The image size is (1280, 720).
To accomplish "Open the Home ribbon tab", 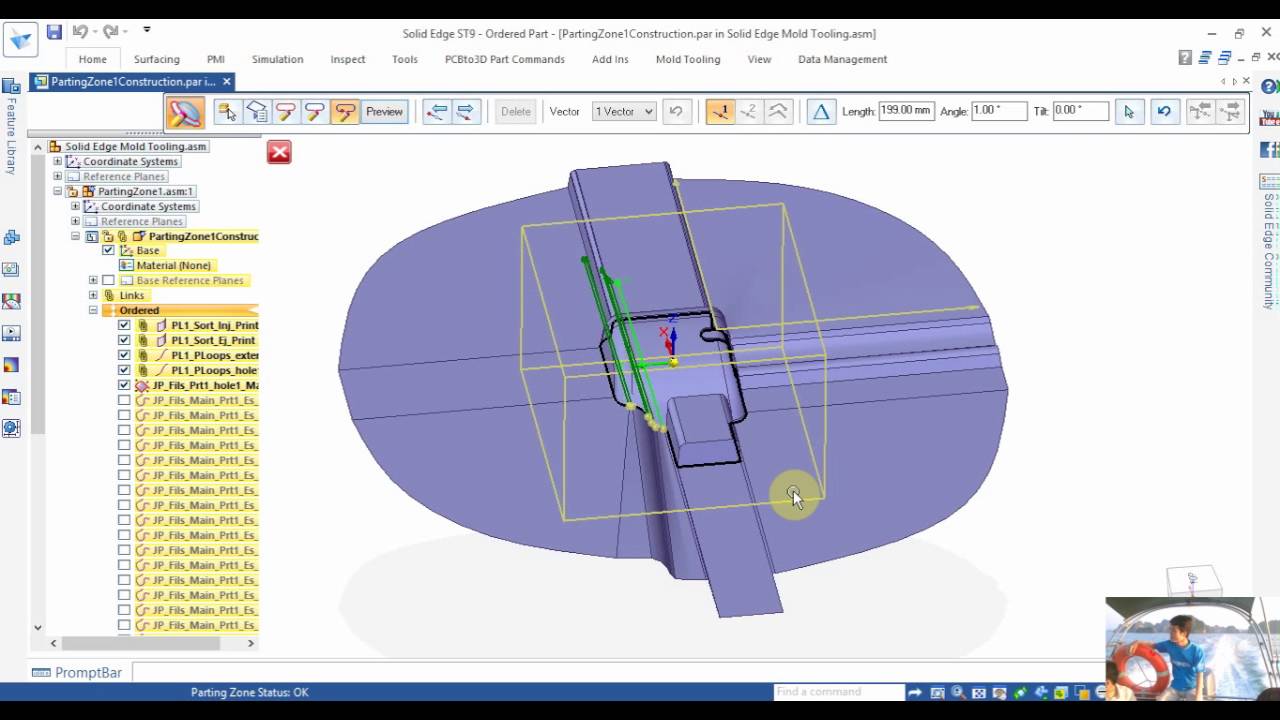I will pos(93,59).
